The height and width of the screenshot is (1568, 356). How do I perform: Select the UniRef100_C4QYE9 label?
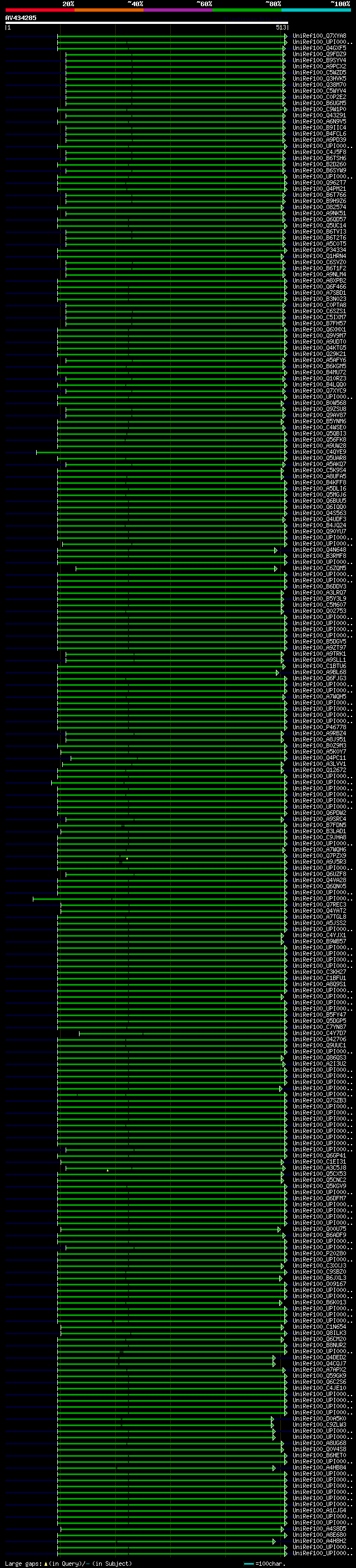coord(319,452)
